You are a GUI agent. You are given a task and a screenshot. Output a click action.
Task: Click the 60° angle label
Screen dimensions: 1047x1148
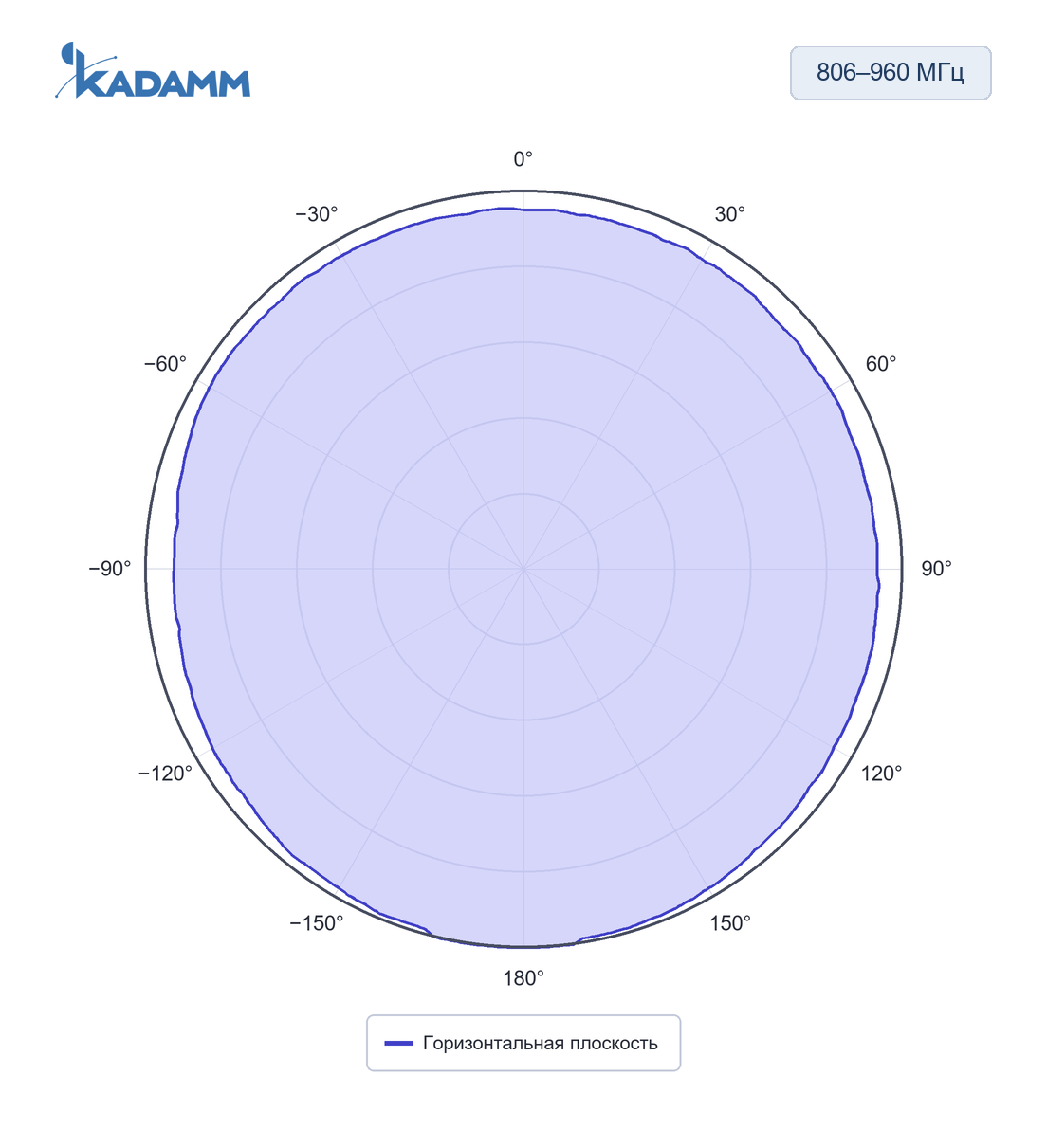pos(880,364)
